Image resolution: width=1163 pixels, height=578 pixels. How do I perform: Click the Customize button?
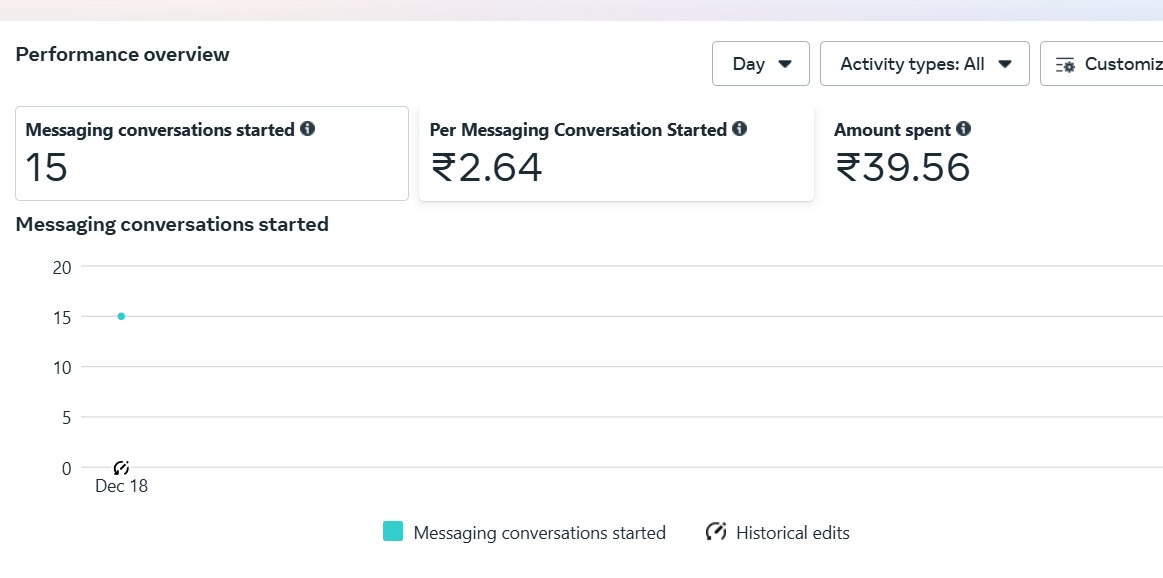[1101, 64]
